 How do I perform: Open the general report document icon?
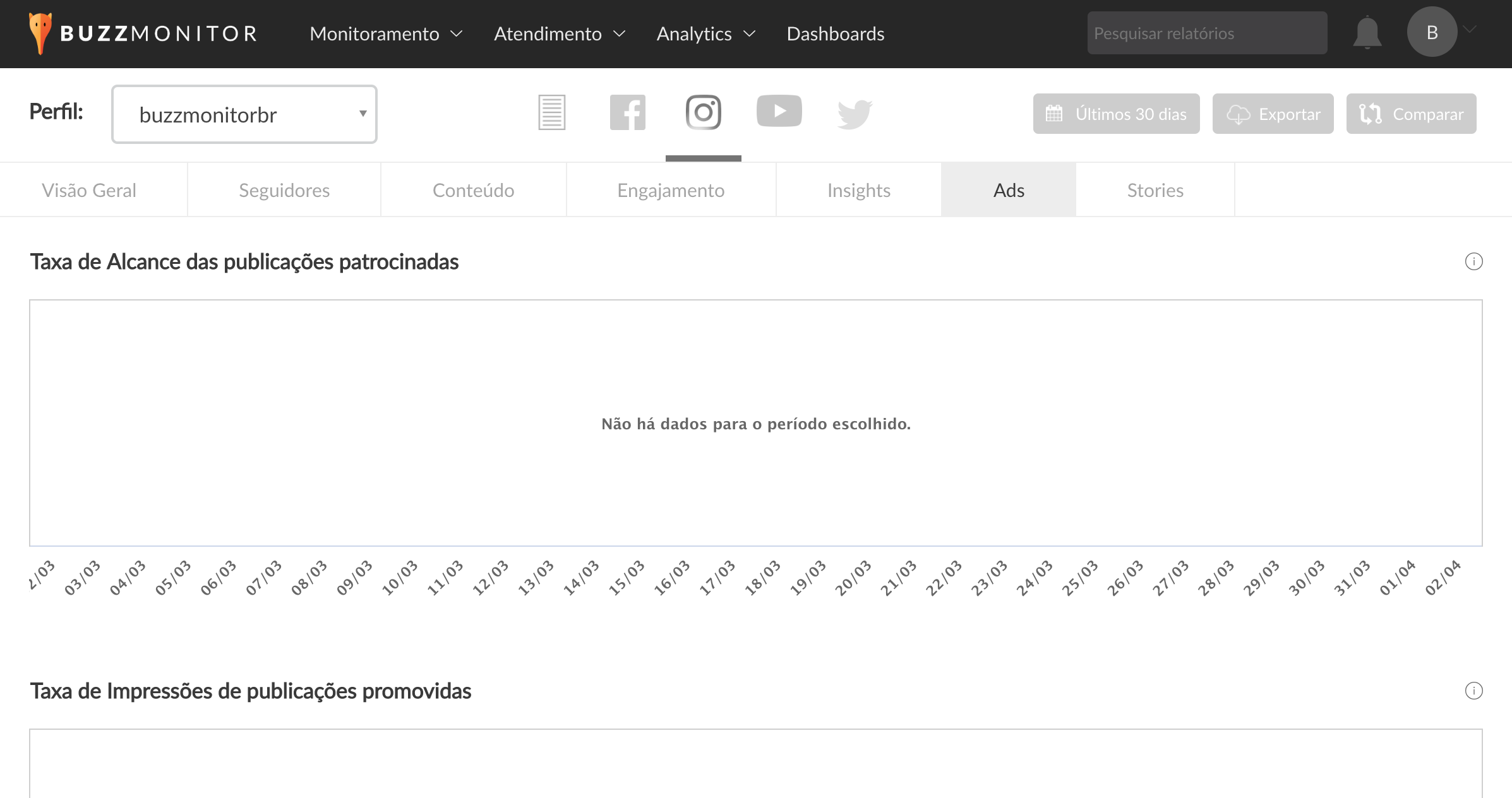tap(551, 112)
